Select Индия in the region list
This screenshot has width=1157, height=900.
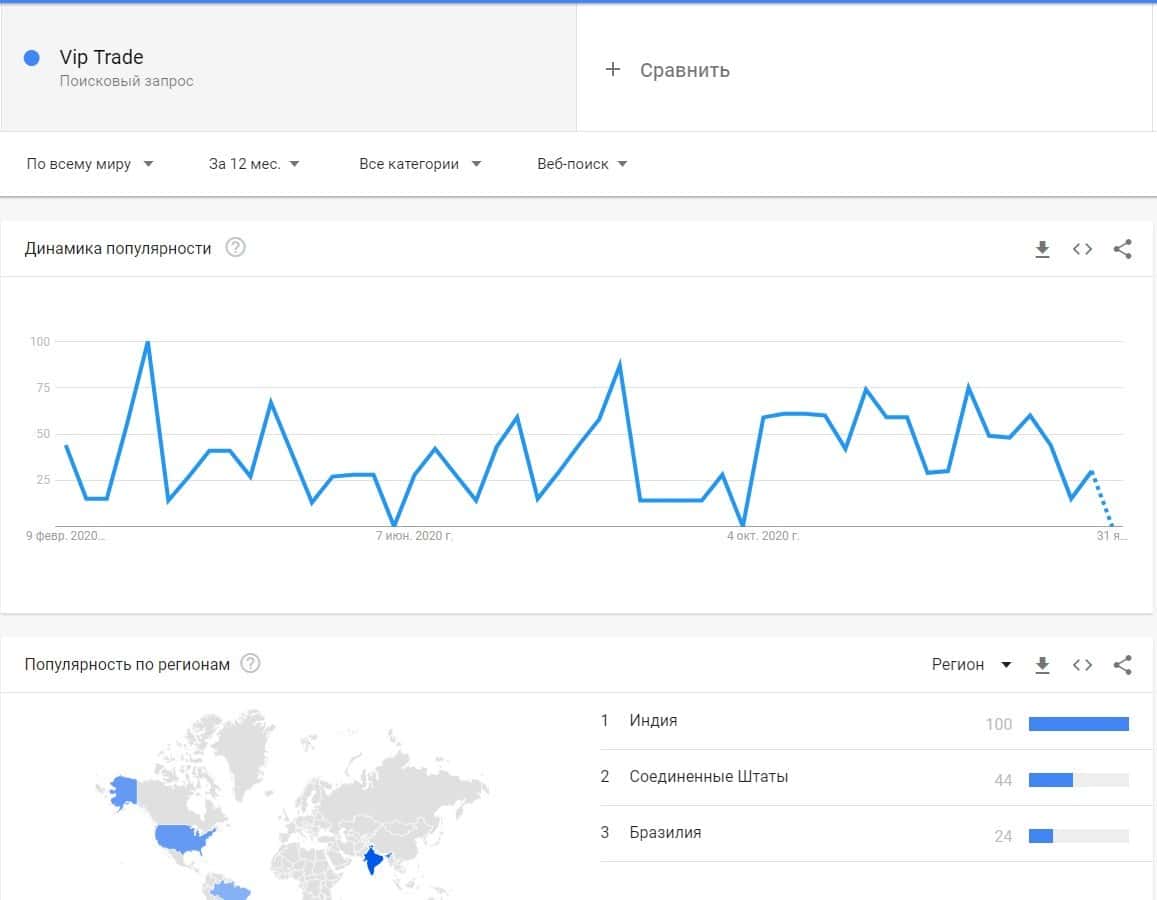point(653,720)
